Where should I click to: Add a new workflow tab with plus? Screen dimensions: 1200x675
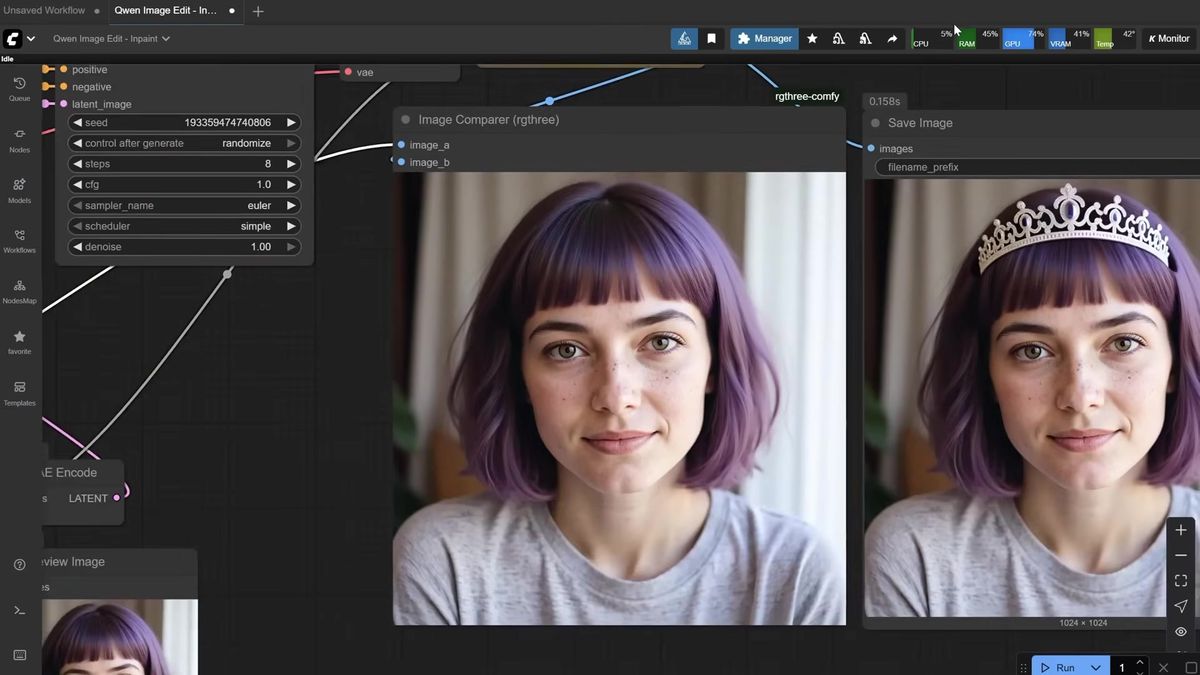tap(258, 11)
